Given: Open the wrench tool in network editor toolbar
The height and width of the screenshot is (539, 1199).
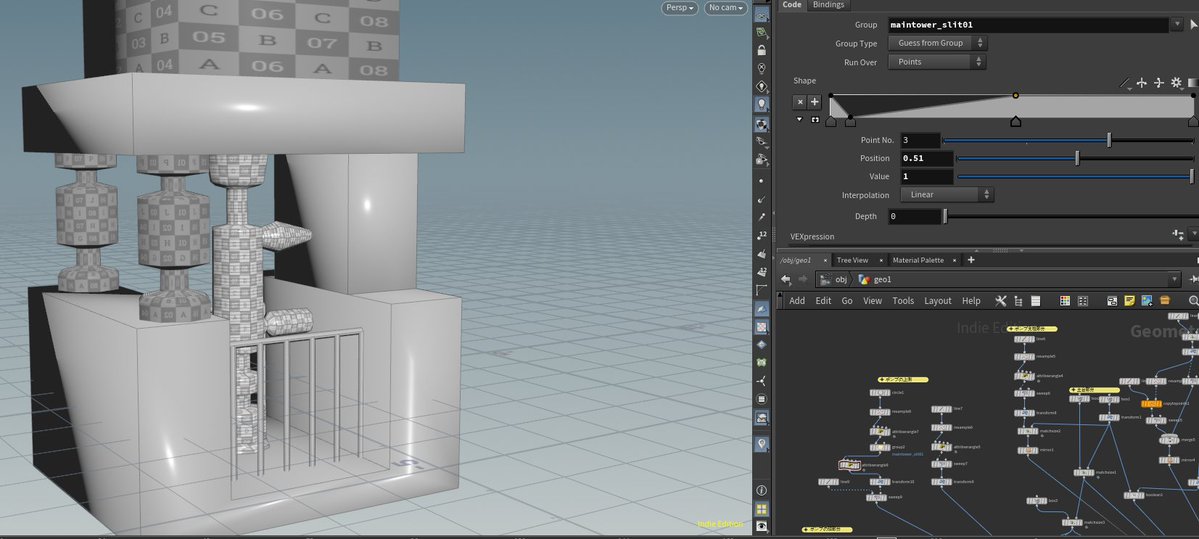Looking at the screenshot, I should (x=1000, y=301).
